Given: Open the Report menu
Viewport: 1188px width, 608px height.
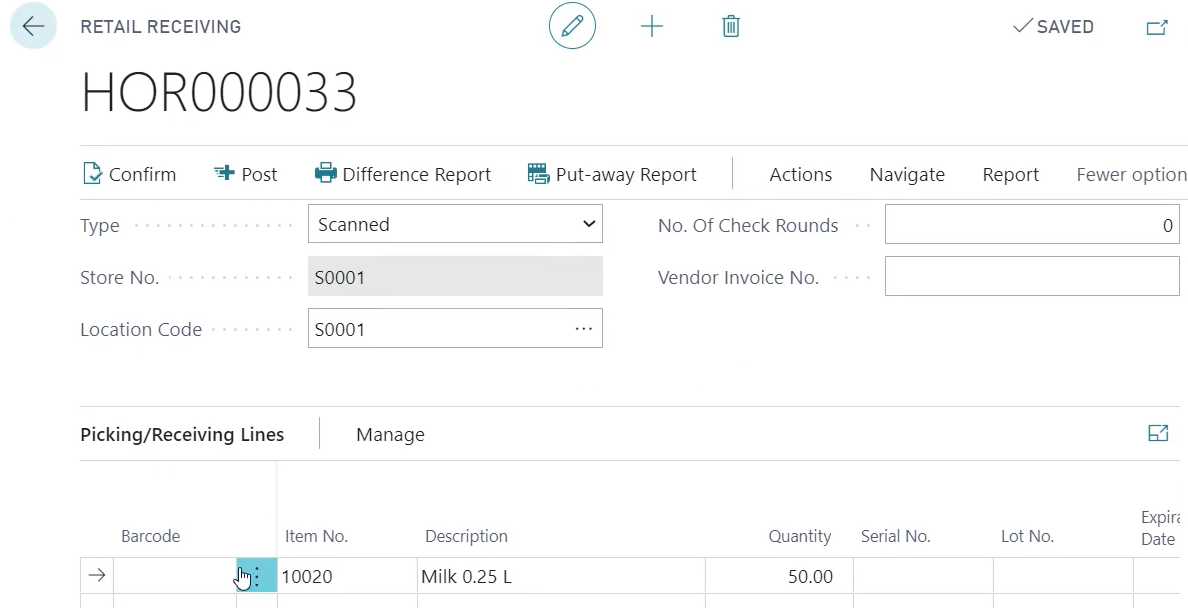Looking at the screenshot, I should click(1010, 174).
